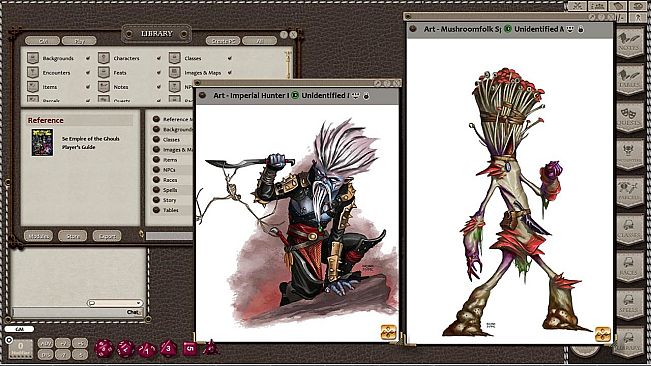
Task: Uncheck the Encounters checkmark in Library
Action: pos(88,73)
